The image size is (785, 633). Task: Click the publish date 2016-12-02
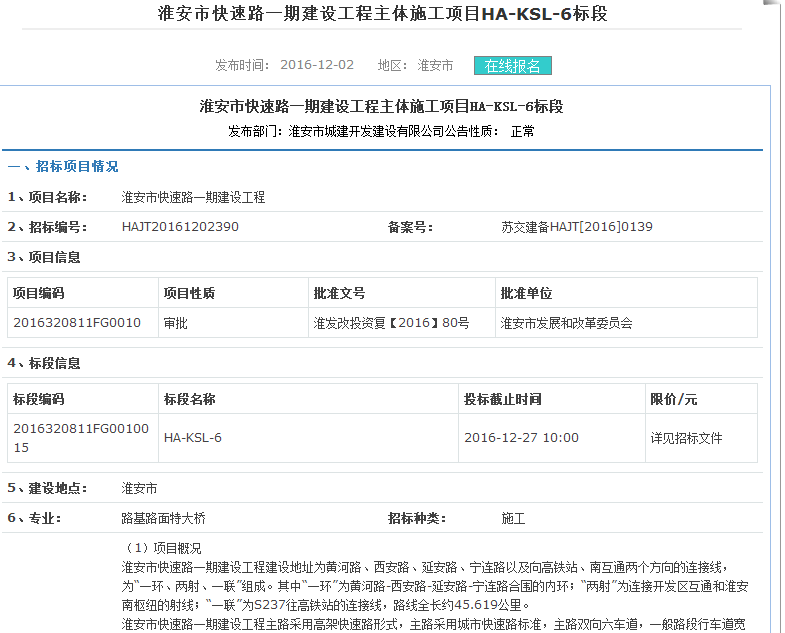[317, 66]
